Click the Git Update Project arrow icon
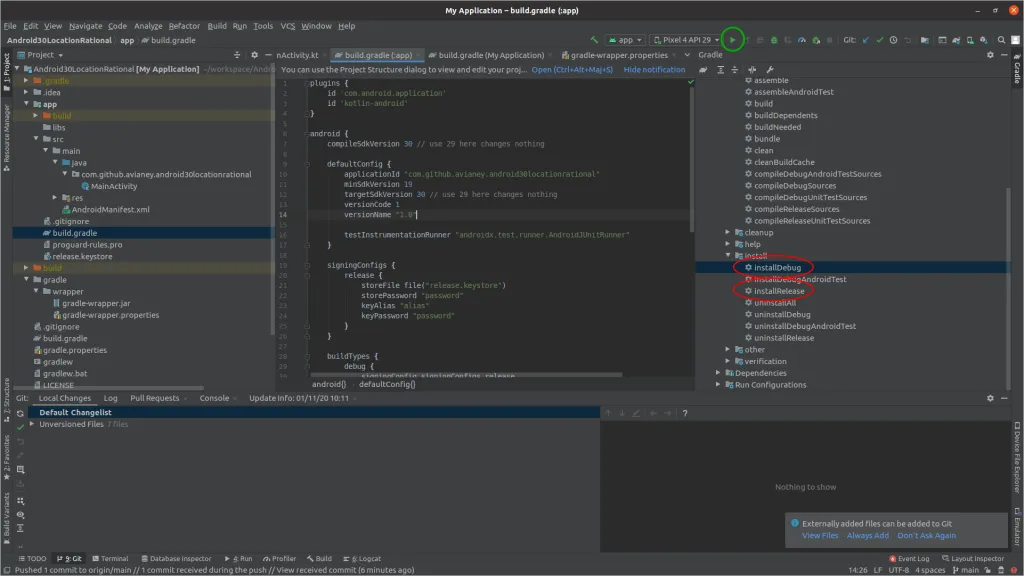 [x=866, y=40]
